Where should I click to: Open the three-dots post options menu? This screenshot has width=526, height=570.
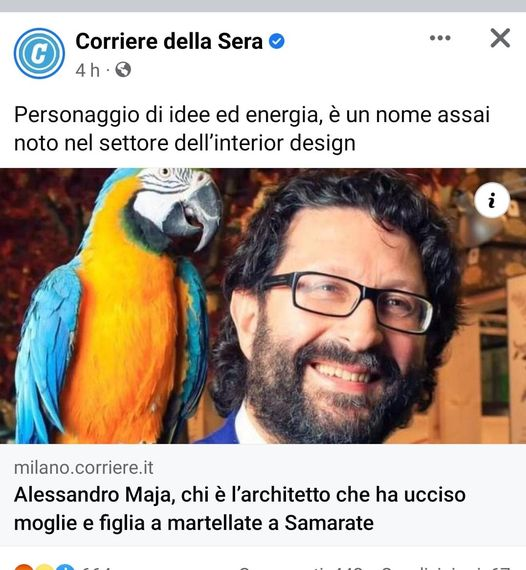click(x=440, y=38)
